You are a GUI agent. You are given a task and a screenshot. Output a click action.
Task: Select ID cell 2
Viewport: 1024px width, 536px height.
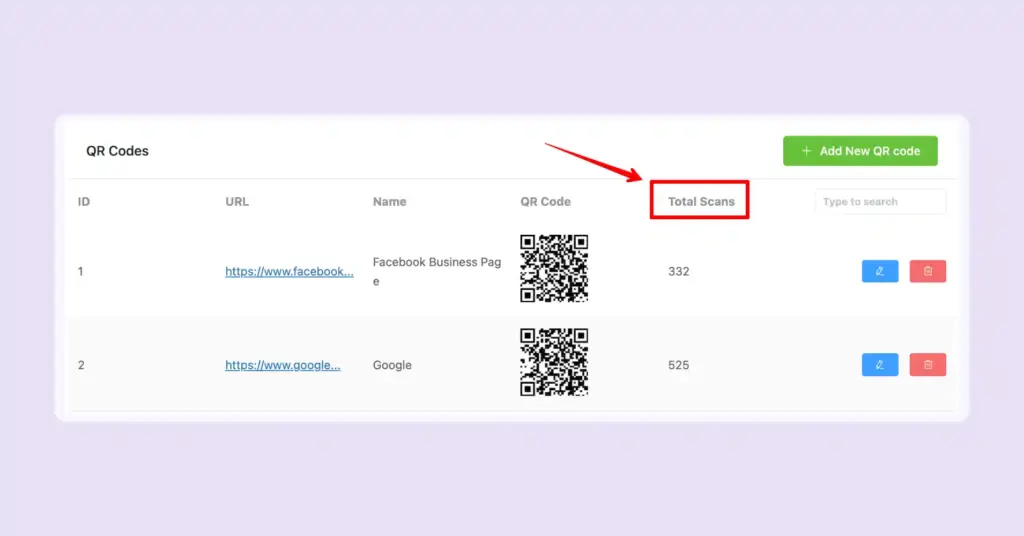click(x=81, y=365)
